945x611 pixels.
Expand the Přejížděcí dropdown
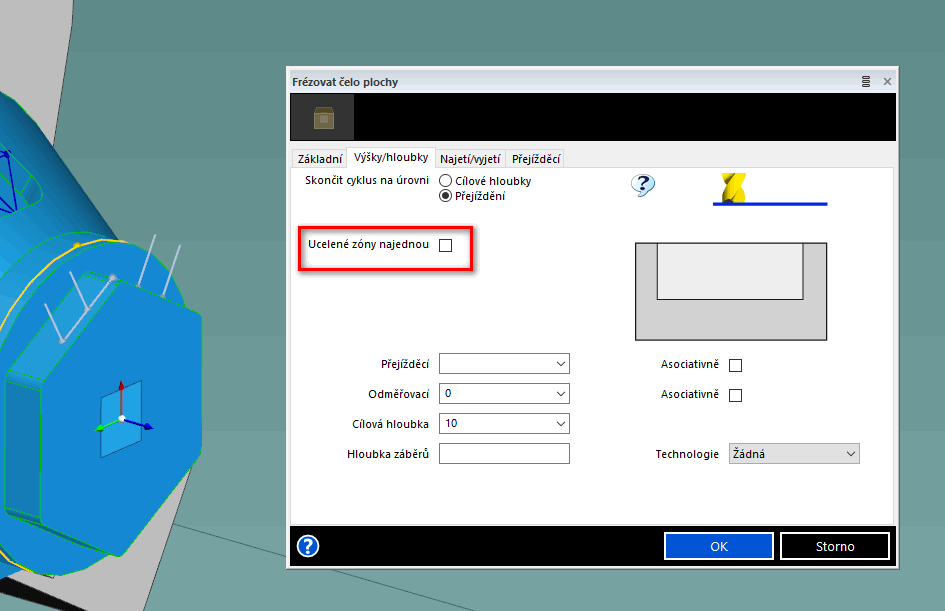(559, 364)
